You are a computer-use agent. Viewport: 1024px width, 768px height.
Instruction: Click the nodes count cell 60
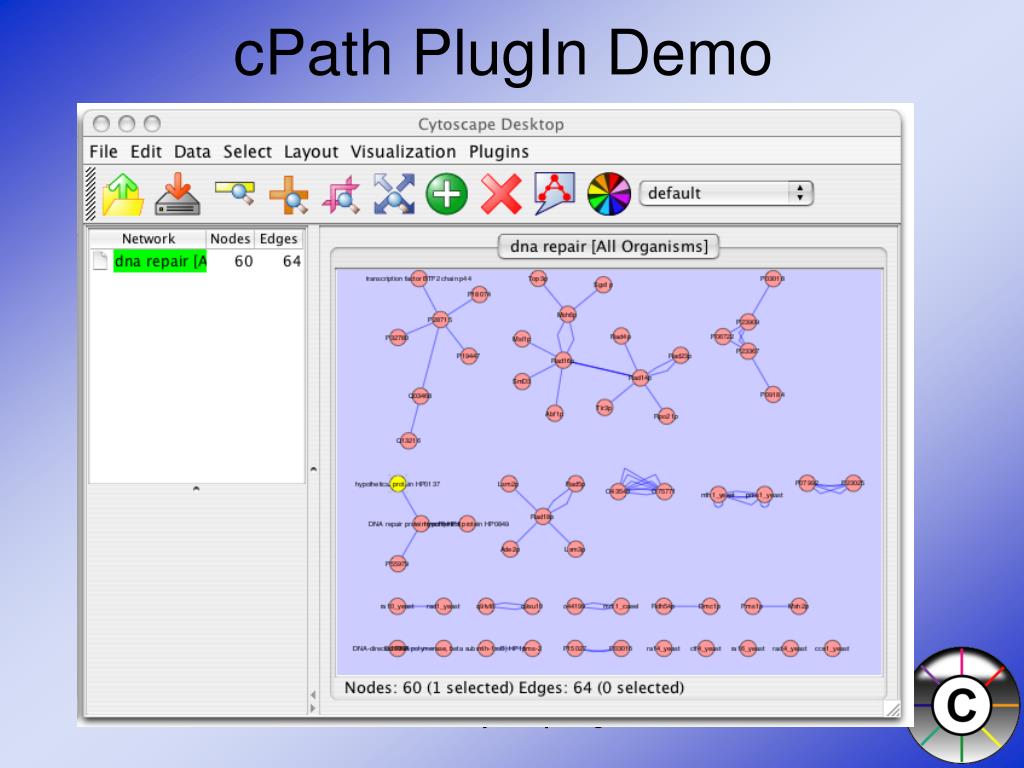(244, 261)
